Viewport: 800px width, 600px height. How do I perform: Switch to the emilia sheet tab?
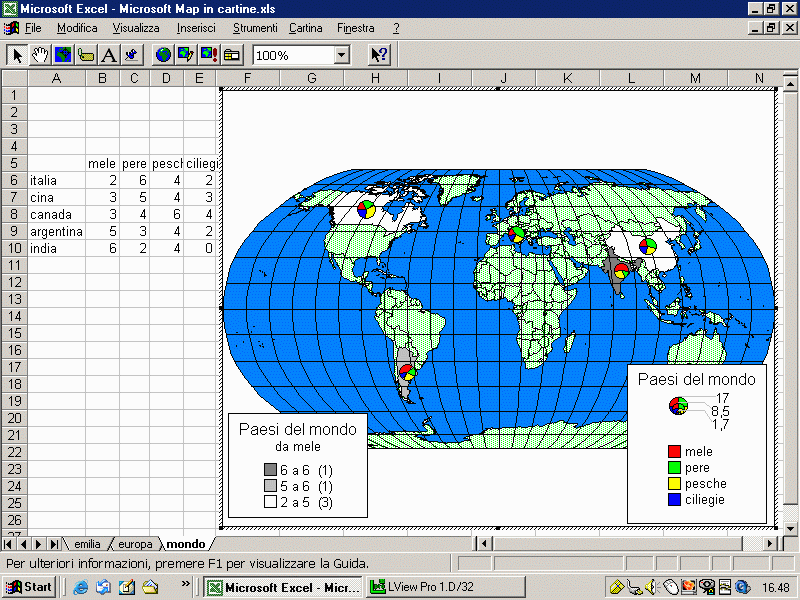(x=88, y=544)
